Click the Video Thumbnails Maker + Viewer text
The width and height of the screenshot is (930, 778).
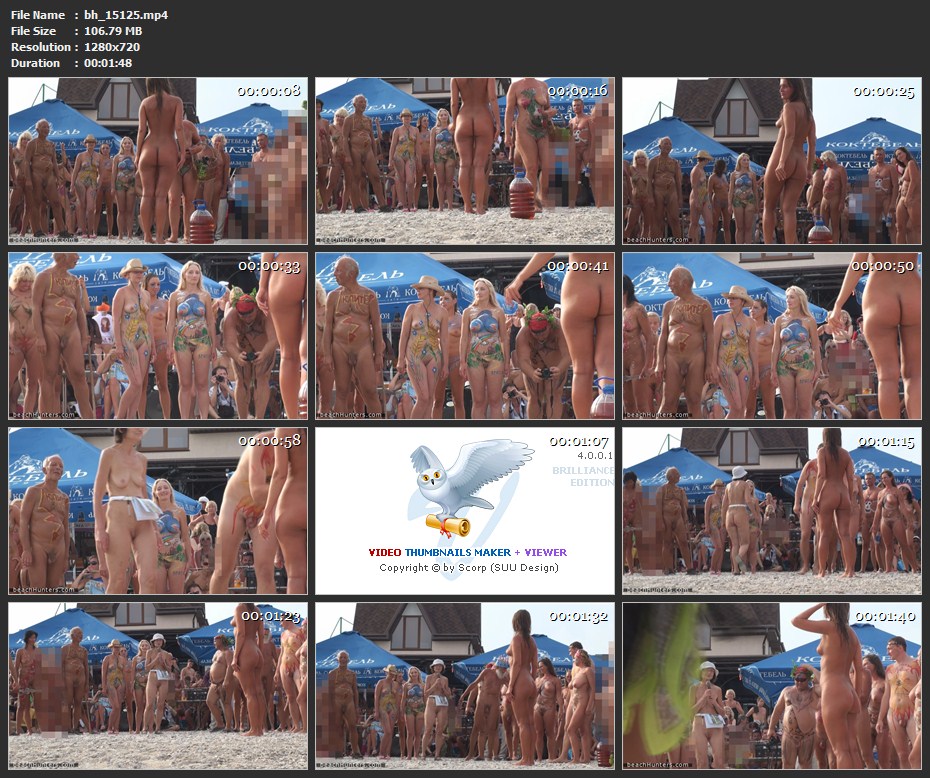pos(467,552)
